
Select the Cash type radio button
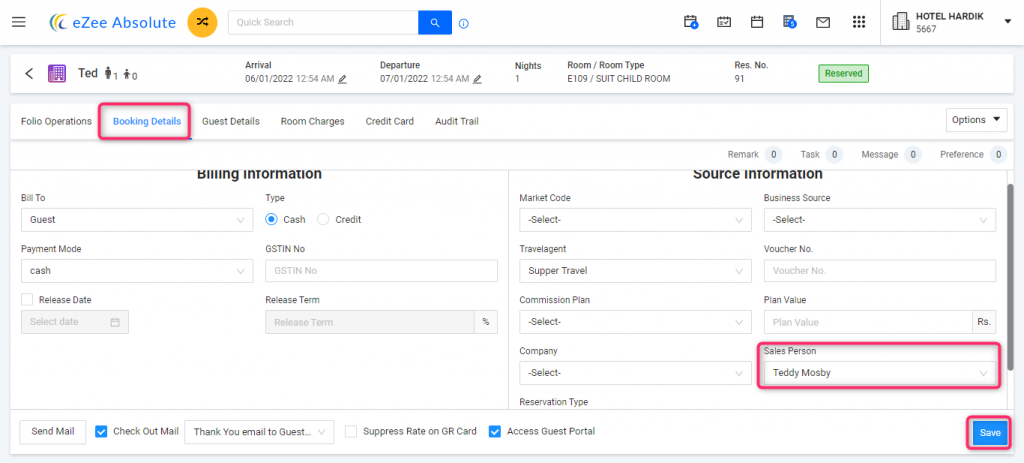click(x=272, y=219)
